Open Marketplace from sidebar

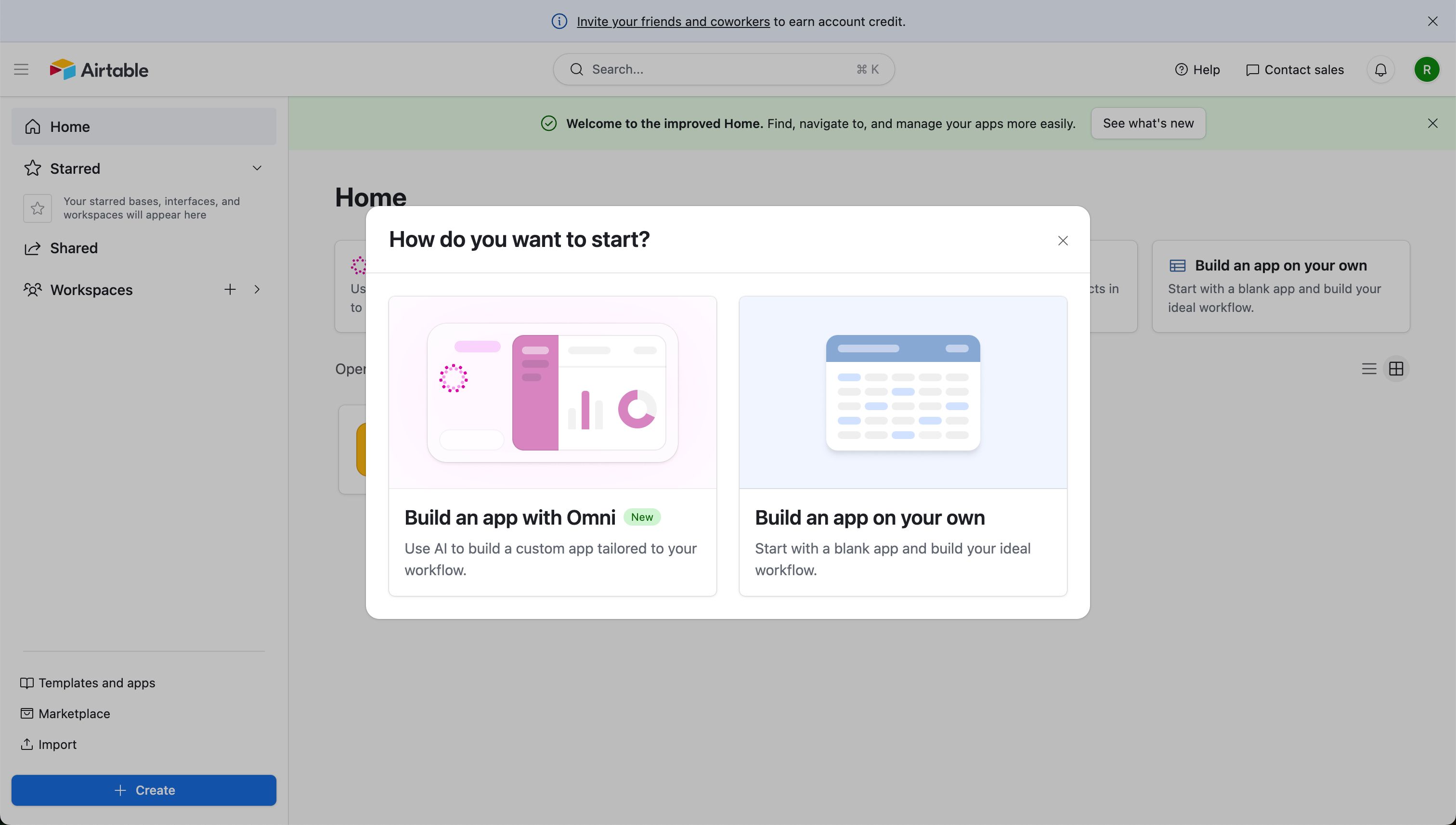pos(65,713)
